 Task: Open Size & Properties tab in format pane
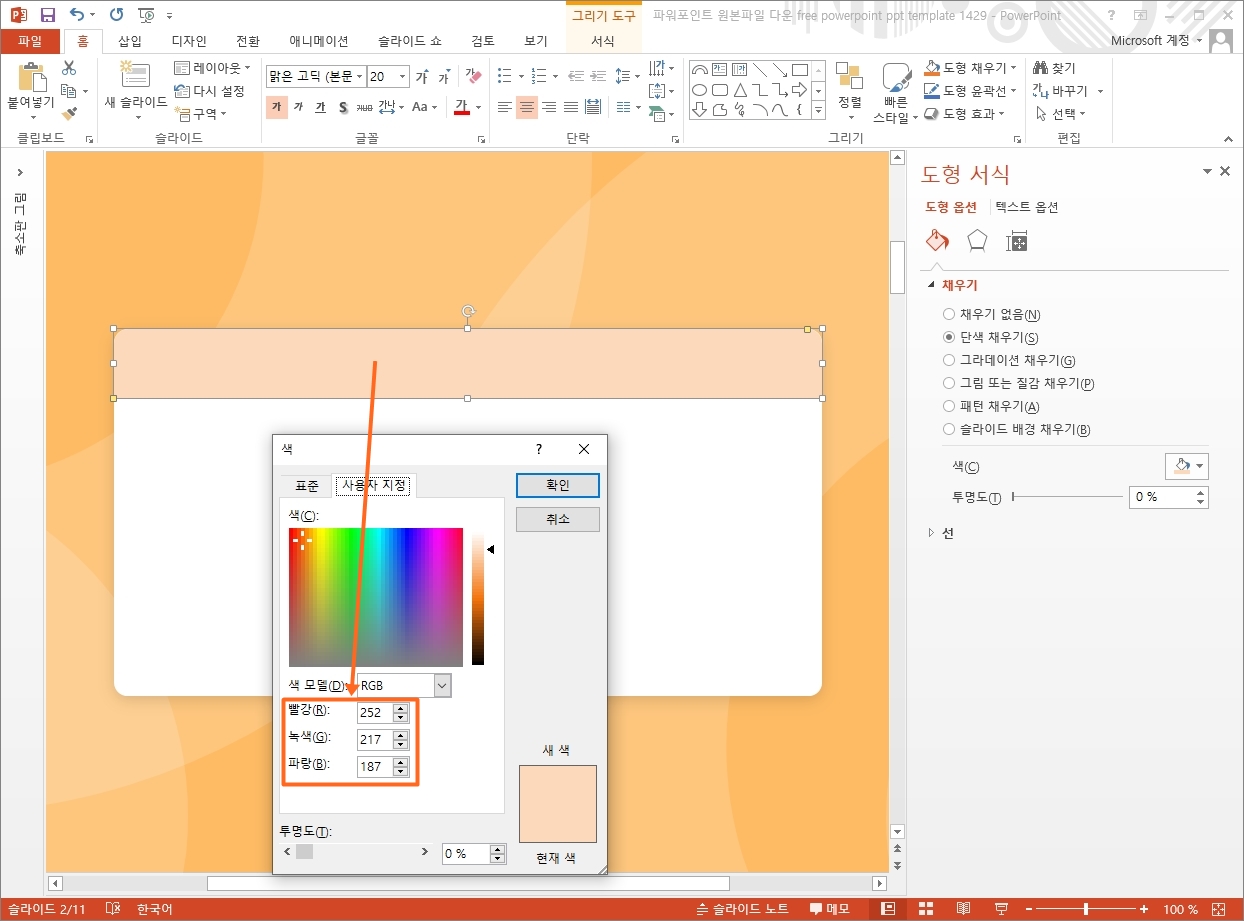click(x=1017, y=241)
